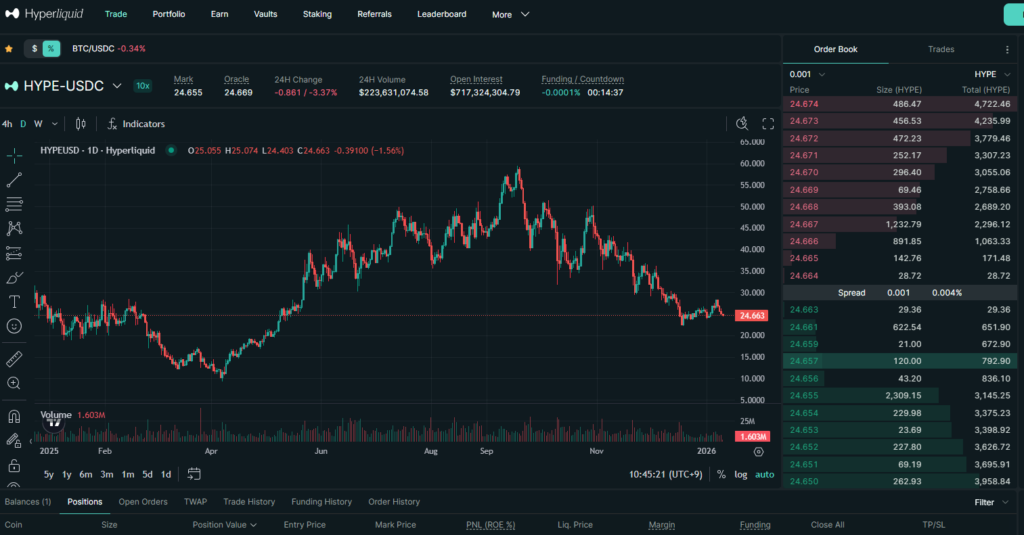The image size is (1024, 535).
Task: Open the More menu dropdown
Action: (x=510, y=15)
